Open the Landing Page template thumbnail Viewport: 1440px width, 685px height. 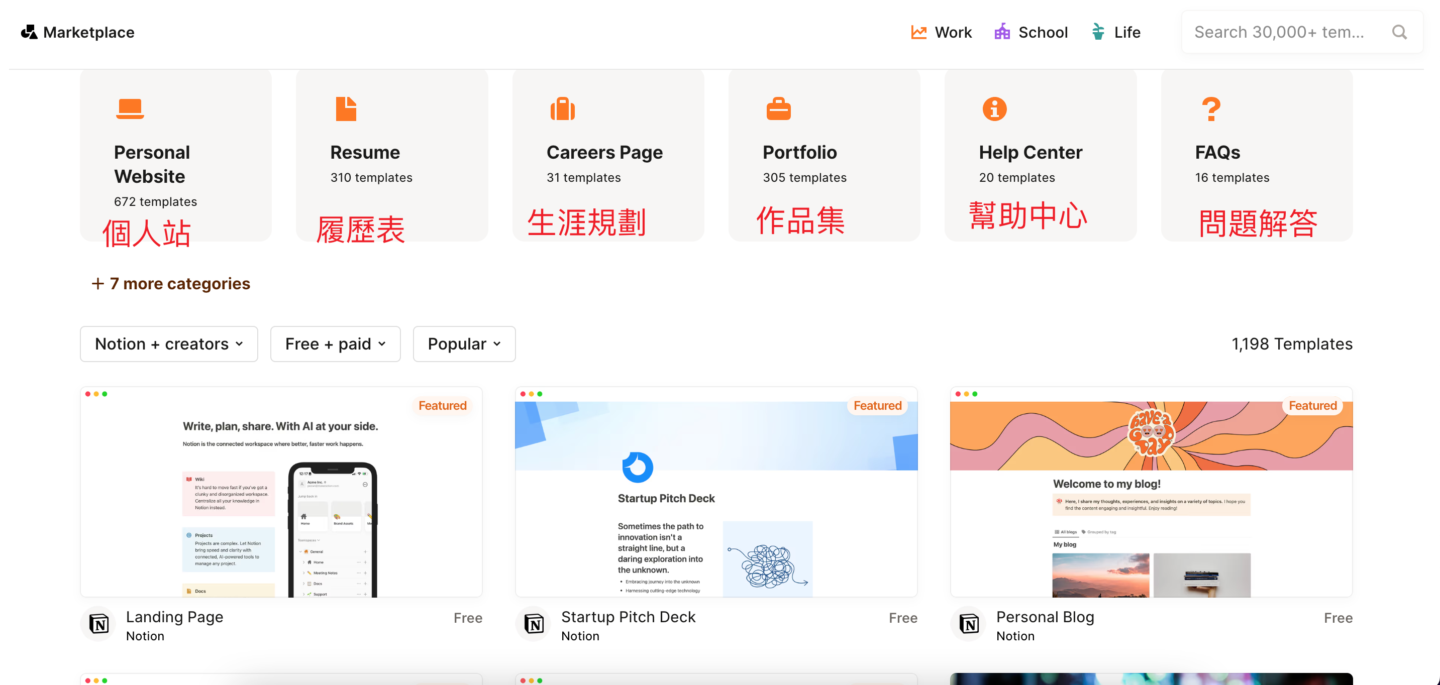coord(281,492)
